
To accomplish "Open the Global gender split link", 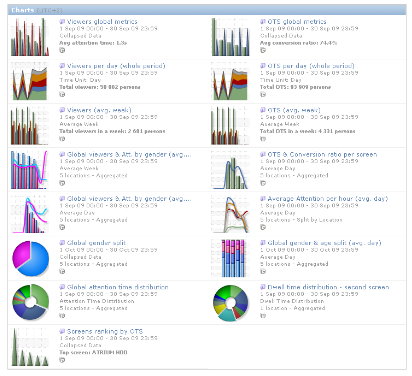I will [x=96, y=243].
